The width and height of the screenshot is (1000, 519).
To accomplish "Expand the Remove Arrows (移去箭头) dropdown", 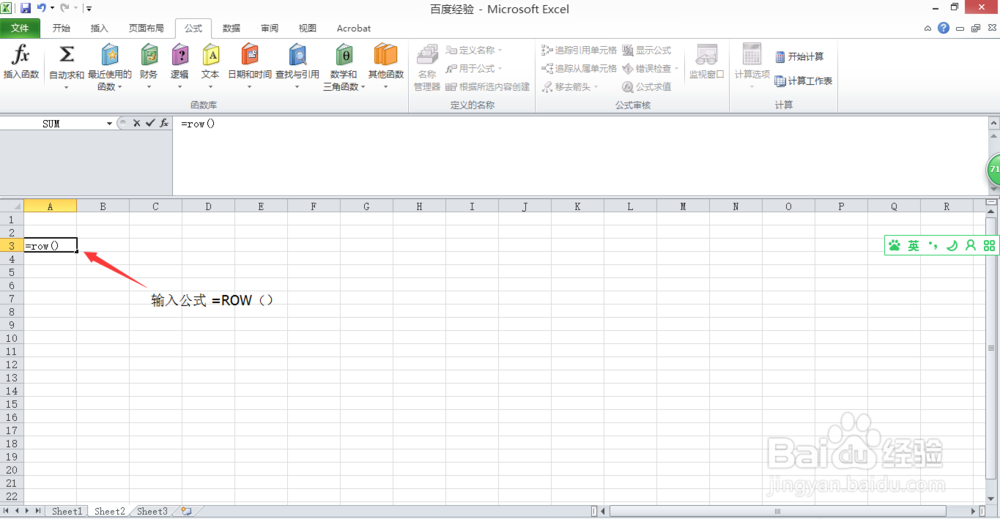I will (596, 87).
